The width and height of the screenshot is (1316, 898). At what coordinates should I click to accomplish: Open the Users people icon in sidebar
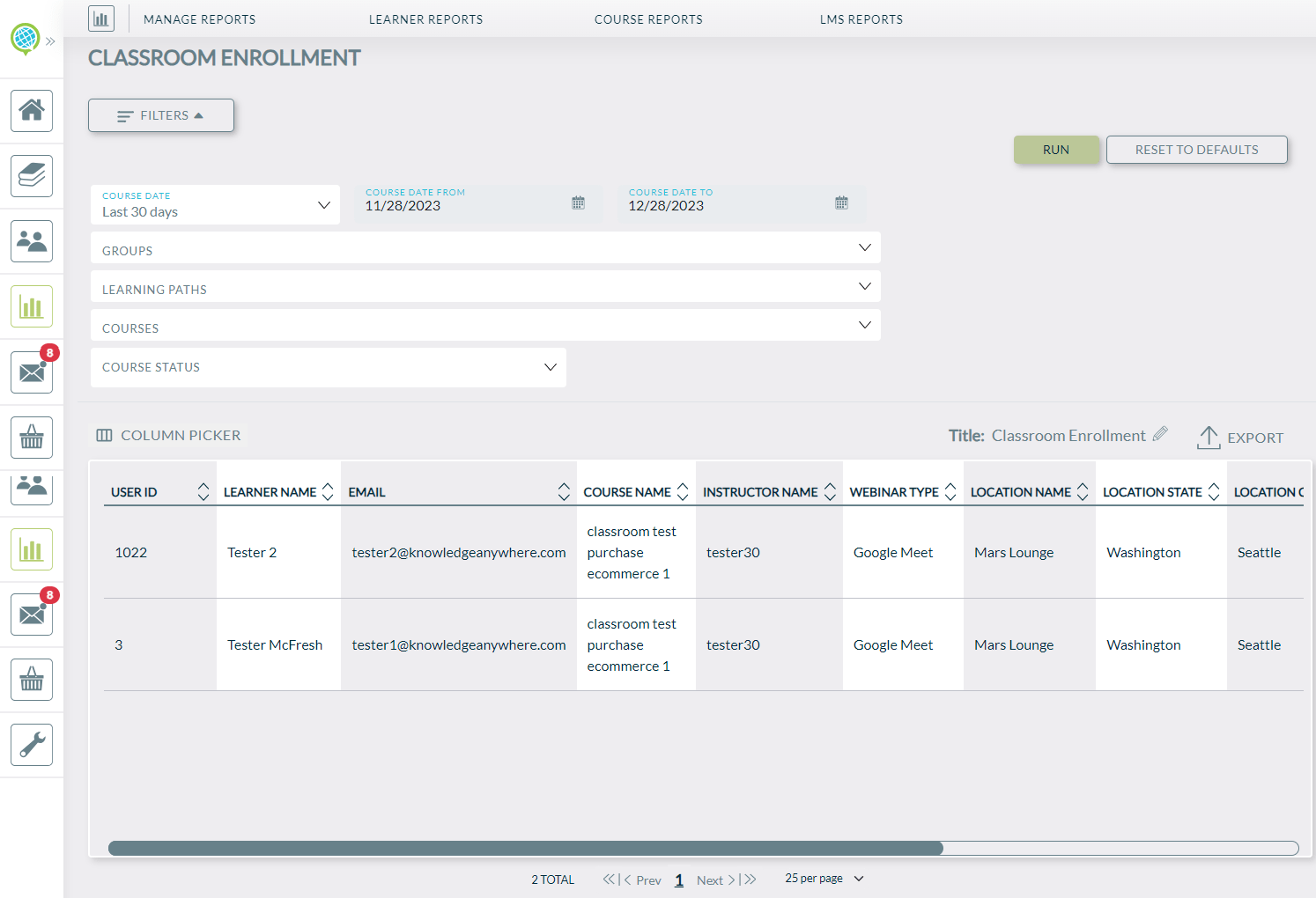pyautogui.click(x=31, y=241)
